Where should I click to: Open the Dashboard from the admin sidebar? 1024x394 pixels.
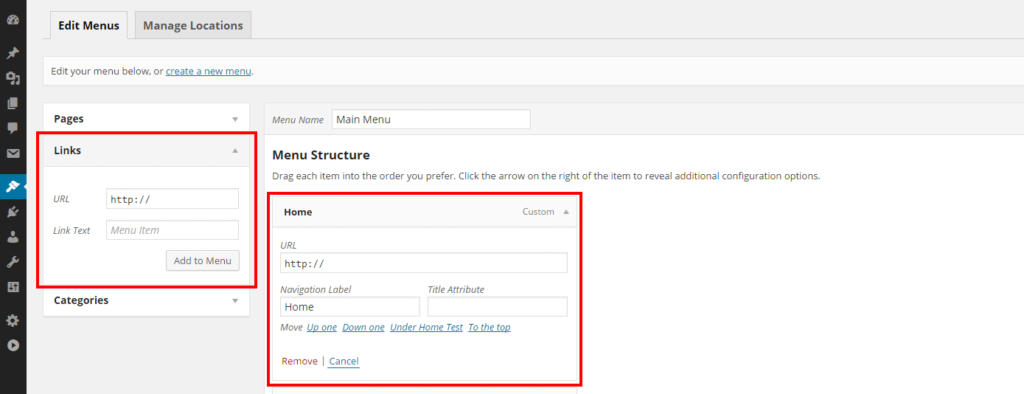(x=13, y=20)
